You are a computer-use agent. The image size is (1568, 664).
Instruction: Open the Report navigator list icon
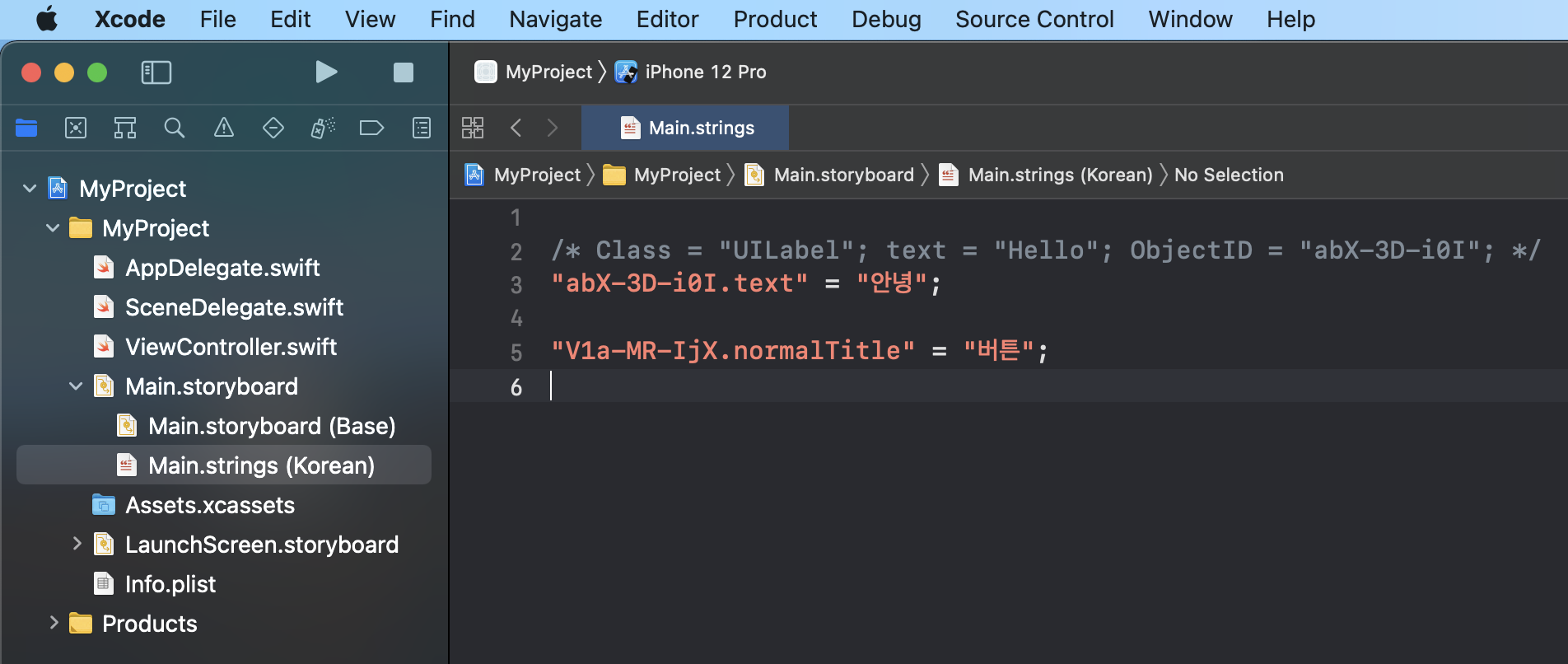[422, 128]
